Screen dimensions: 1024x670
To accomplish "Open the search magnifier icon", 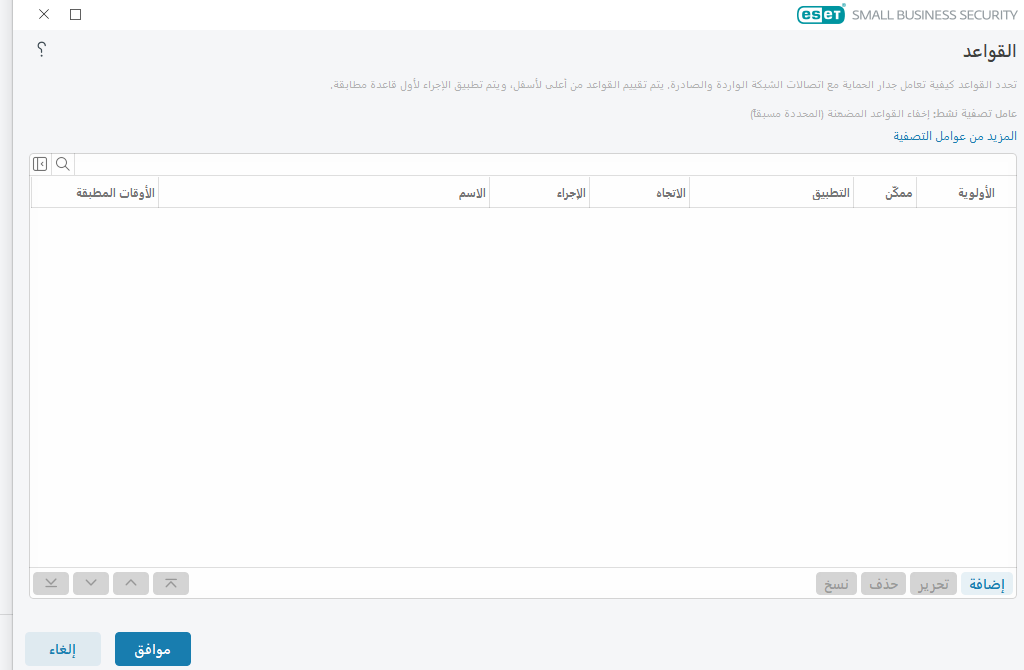I will [63, 164].
